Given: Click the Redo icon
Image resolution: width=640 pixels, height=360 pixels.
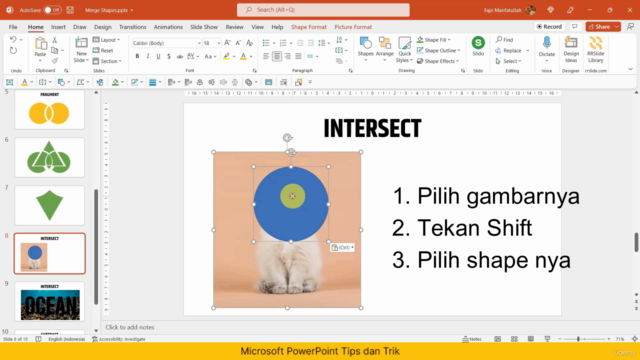Looking at the screenshot, I should point(13,51).
